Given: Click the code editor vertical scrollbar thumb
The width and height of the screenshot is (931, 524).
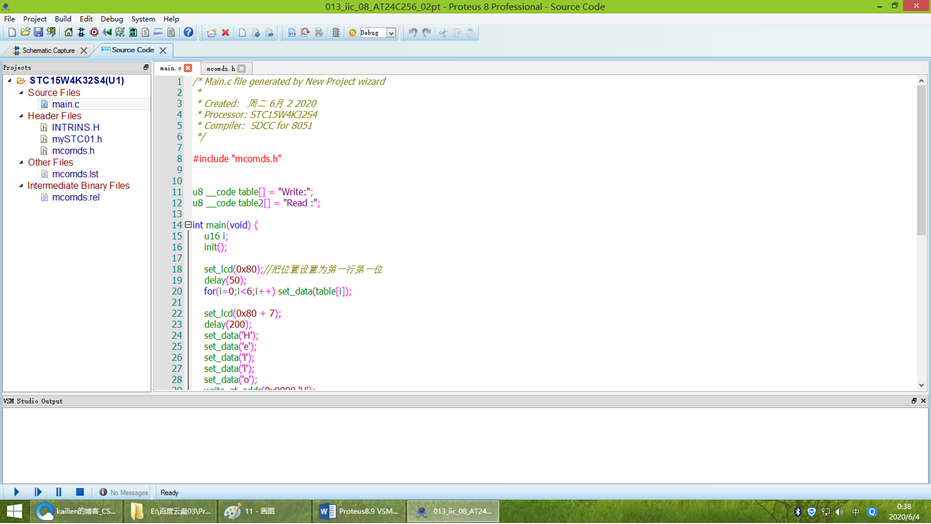Looking at the screenshot, I should pyautogui.click(x=921, y=160).
